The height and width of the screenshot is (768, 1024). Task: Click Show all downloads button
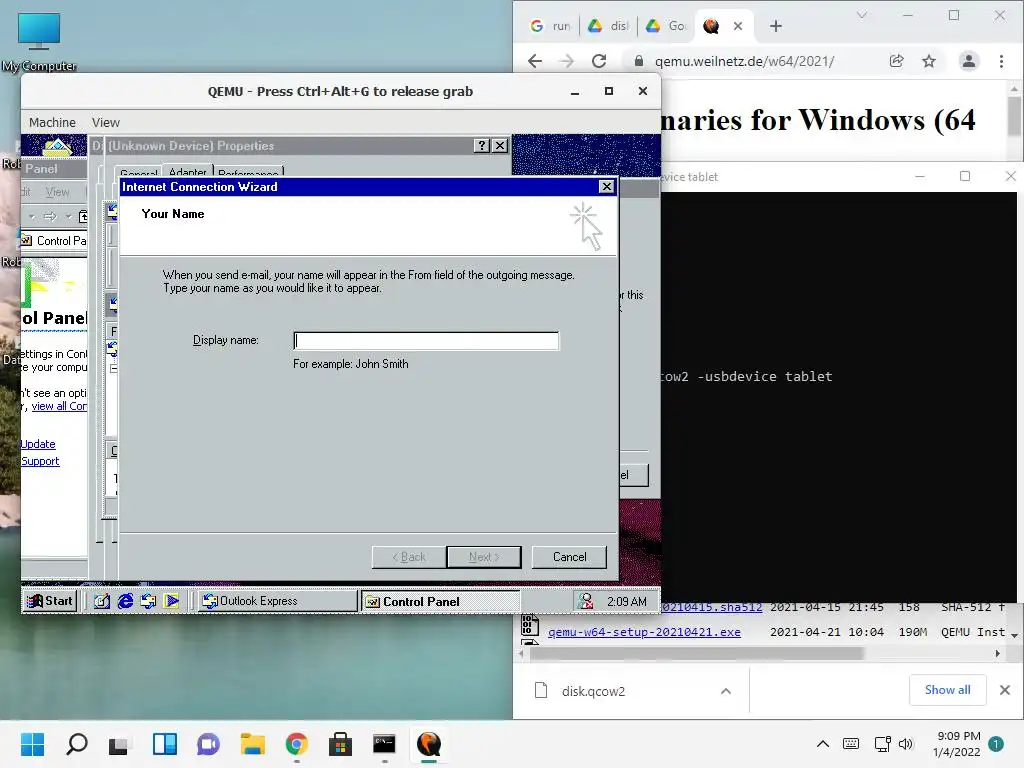pos(947,690)
